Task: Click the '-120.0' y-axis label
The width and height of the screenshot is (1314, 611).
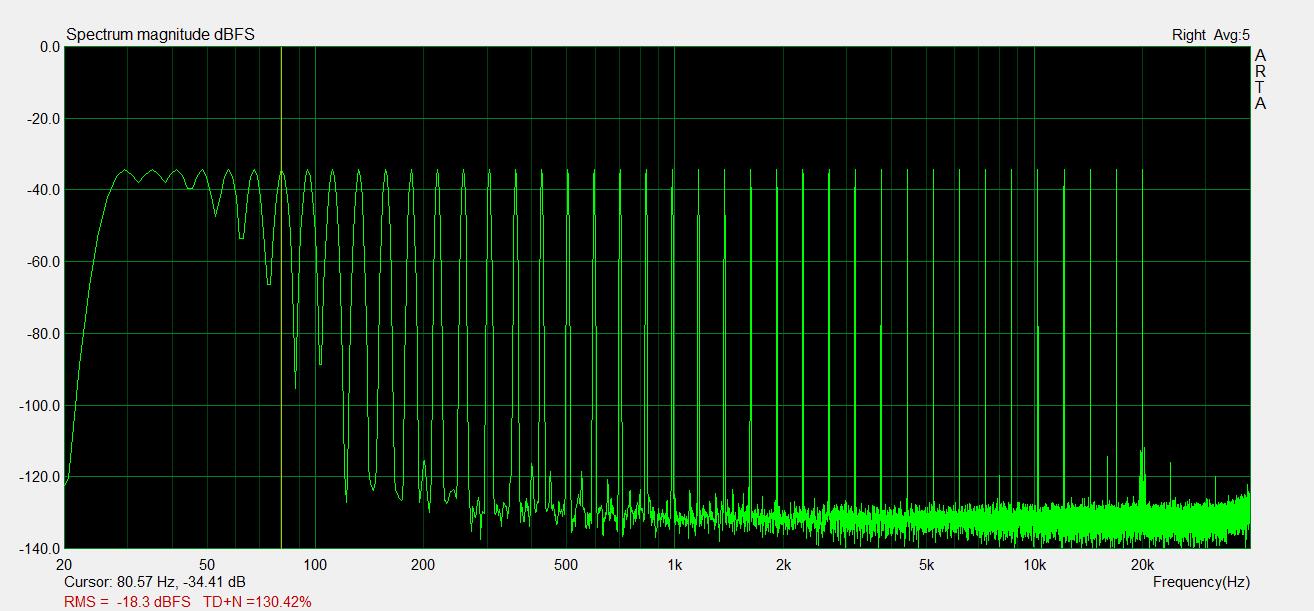Action: [41, 477]
